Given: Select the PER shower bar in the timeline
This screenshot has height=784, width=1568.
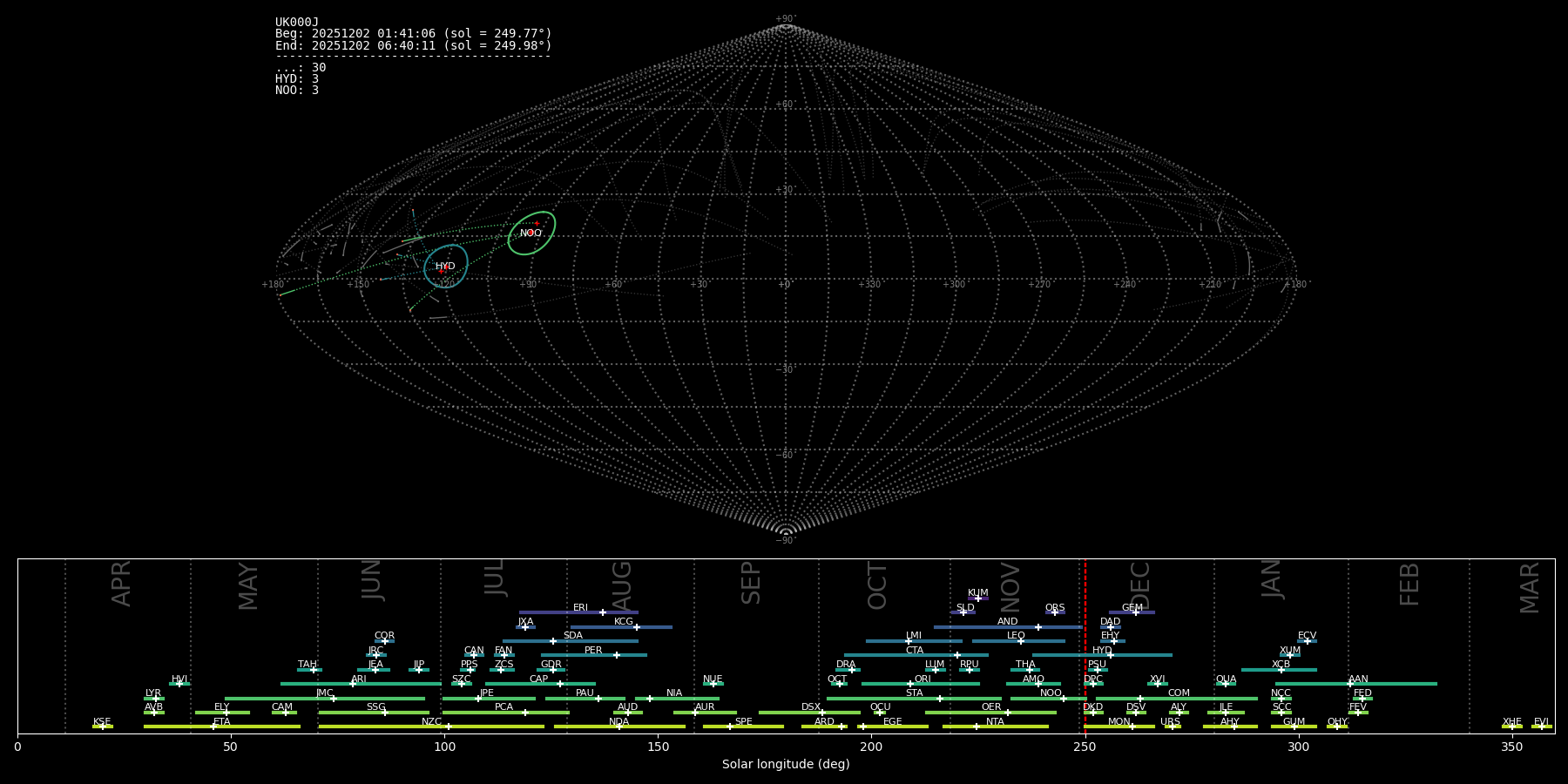Looking at the screenshot, I should click(593, 654).
